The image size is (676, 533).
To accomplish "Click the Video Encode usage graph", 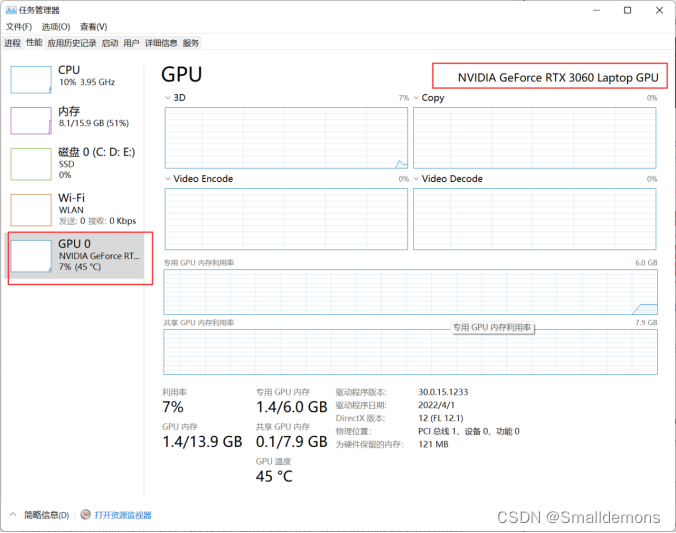I will 286,219.
